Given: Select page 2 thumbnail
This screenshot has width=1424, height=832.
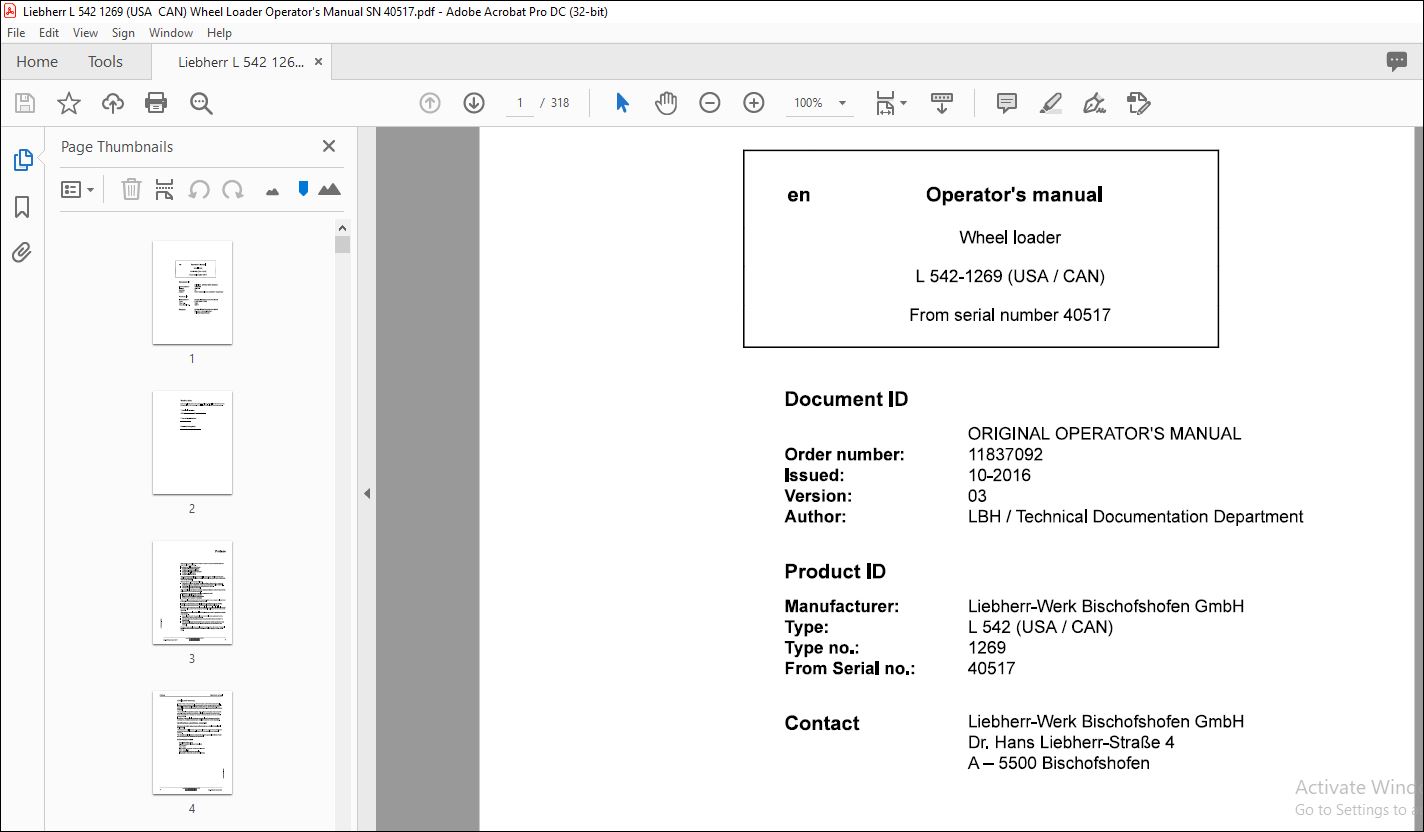Looking at the screenshot, I should tap(192, 442).
